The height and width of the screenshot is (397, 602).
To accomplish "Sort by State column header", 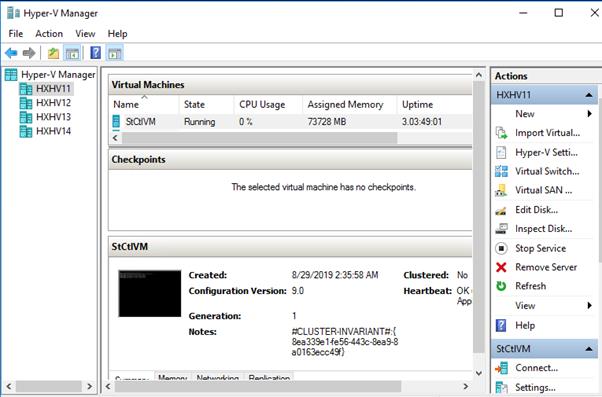I will point(207,104).
